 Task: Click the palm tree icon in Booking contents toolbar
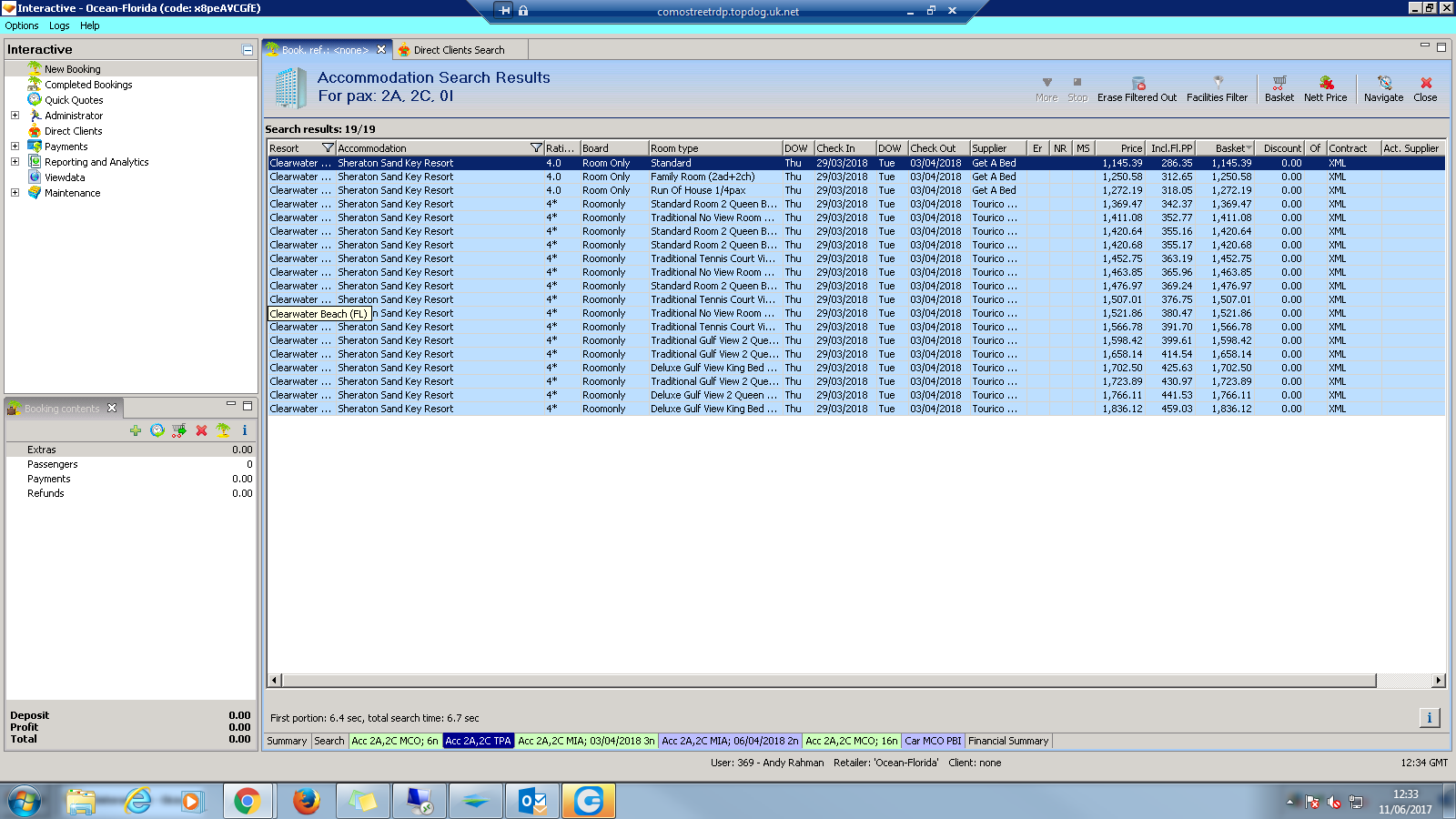click(x=223, y=430)
